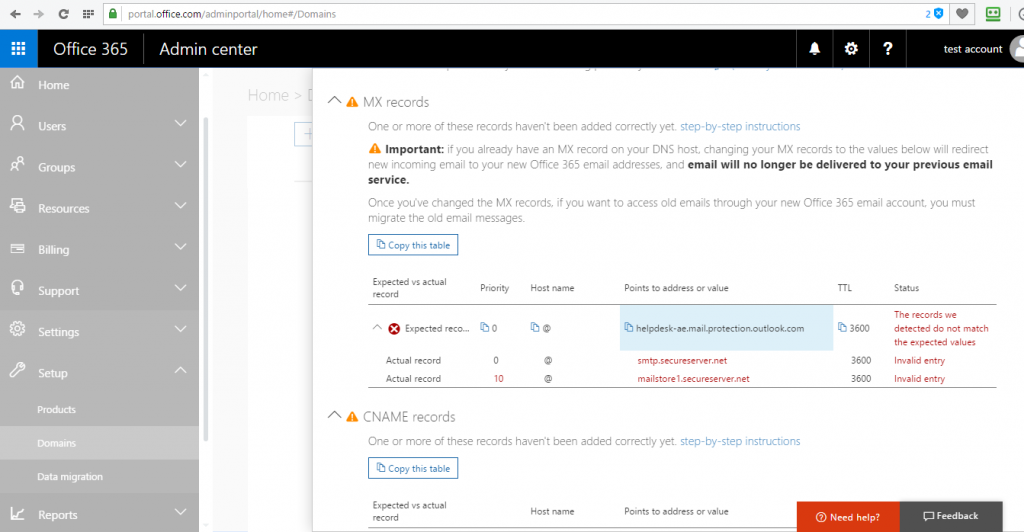Expand the Settings menu chevron
The image size is (1024, 532).
coord(181,328)
